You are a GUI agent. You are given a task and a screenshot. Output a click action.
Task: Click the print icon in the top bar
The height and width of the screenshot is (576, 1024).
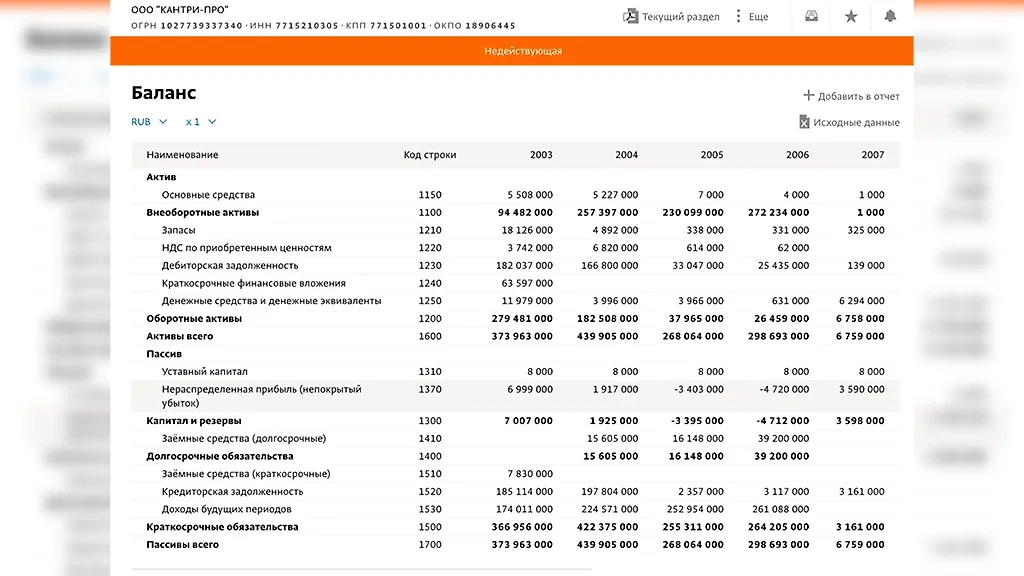[x=810, y=16]
